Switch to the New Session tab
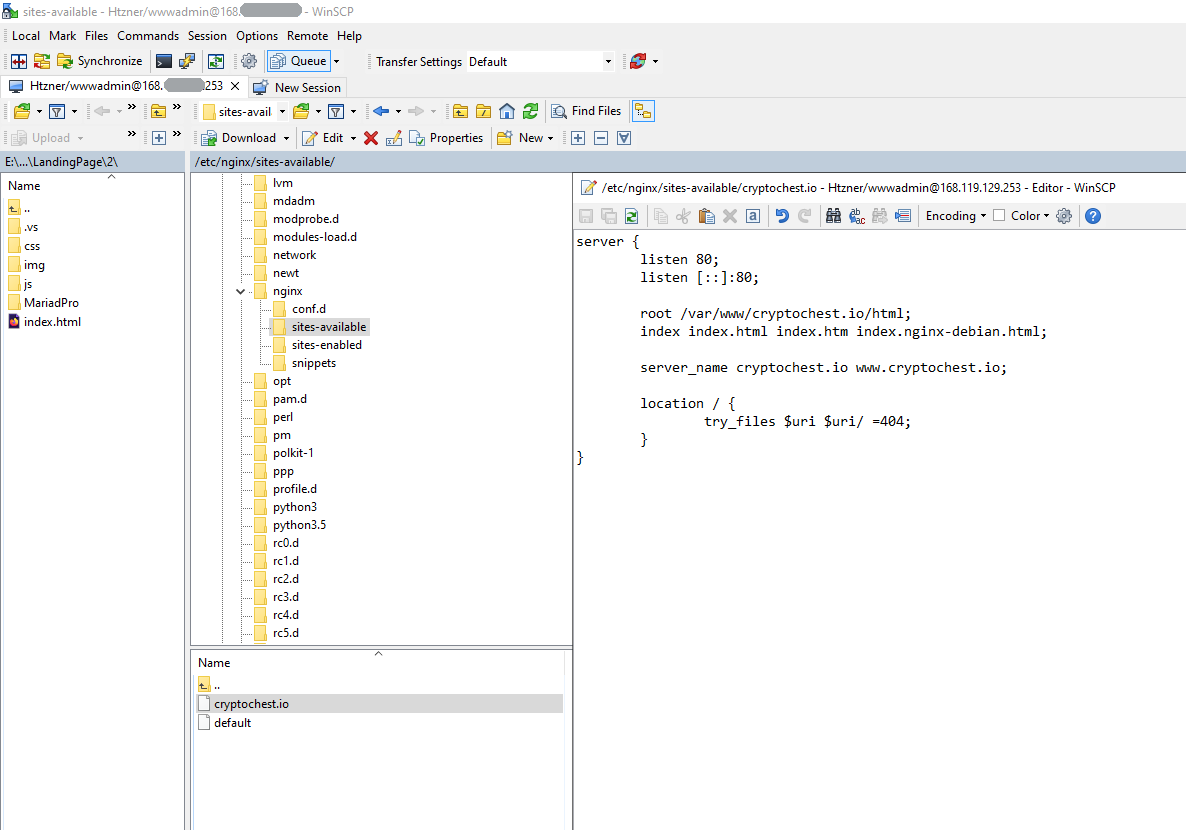The width and height of the screenshot is (1186, 830). (297, 87)
